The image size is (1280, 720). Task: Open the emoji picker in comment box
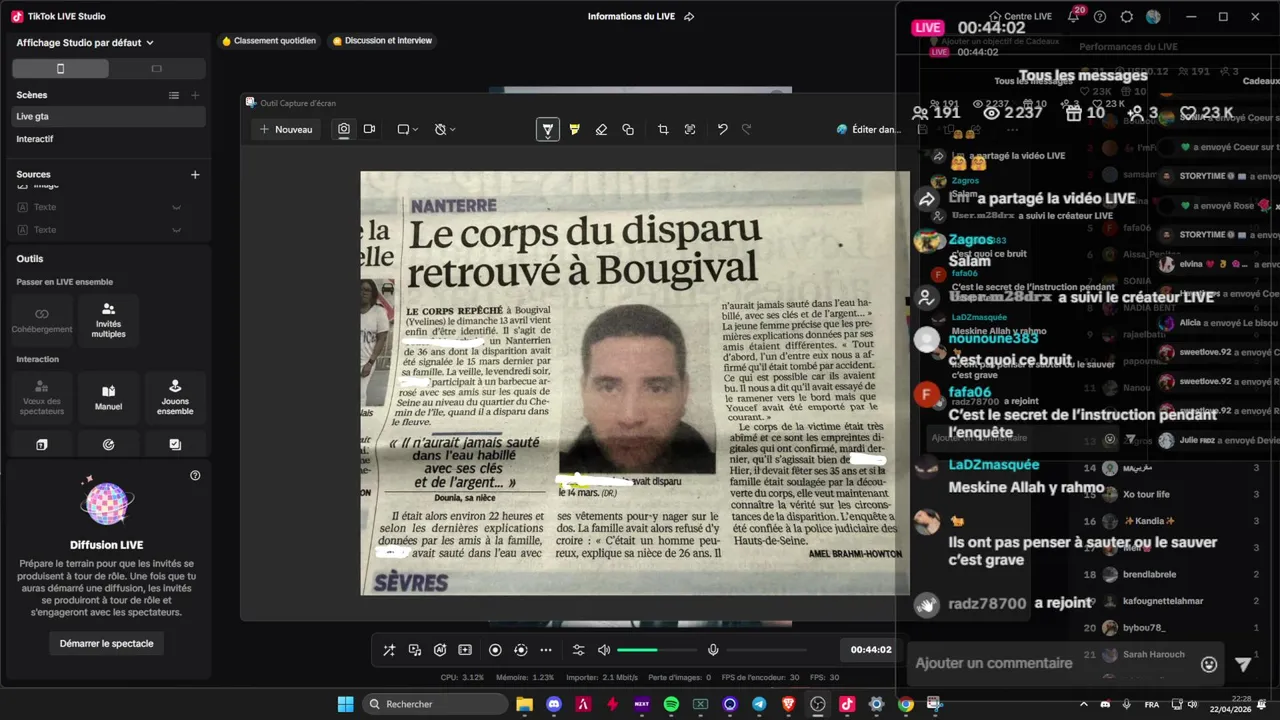point(1209,664)
